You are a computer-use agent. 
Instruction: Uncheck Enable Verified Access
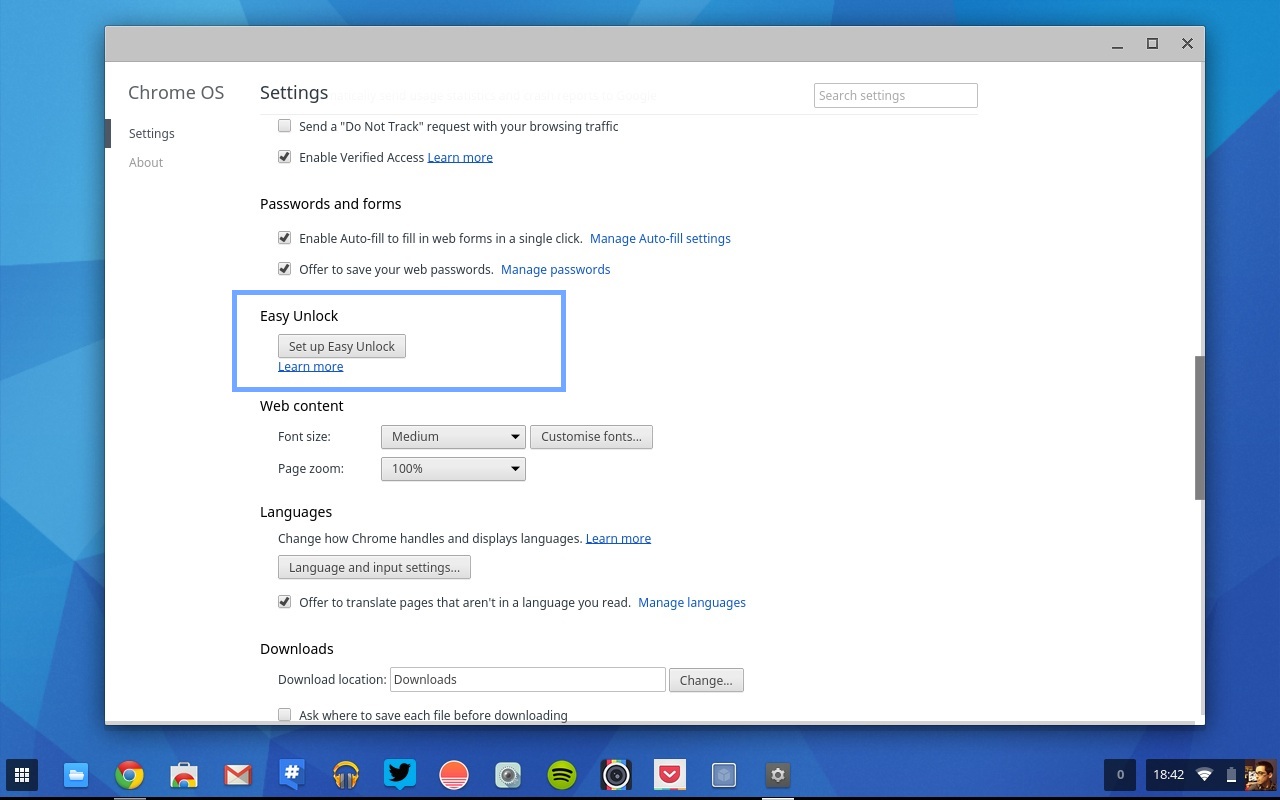pyautogui.click(x=285, y=157)
